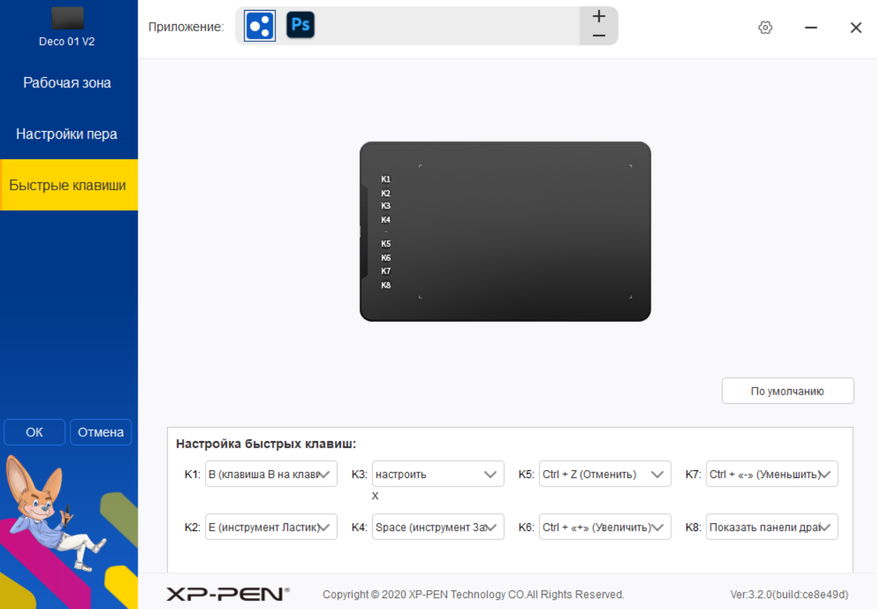Viewport: 877px width, 609px height.
Task: Open settings via the gear icon
Action: pos(765,27)
